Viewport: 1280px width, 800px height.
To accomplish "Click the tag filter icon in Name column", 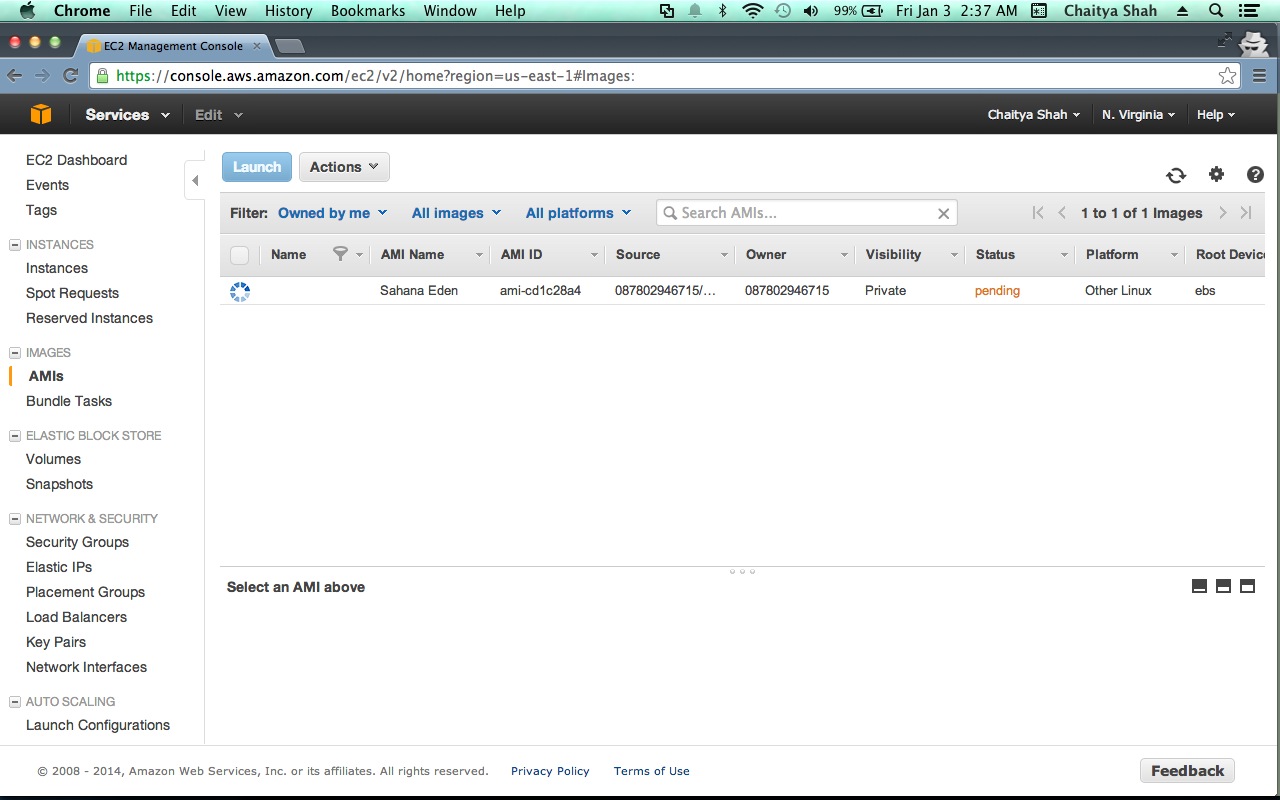I will (340, 254).
